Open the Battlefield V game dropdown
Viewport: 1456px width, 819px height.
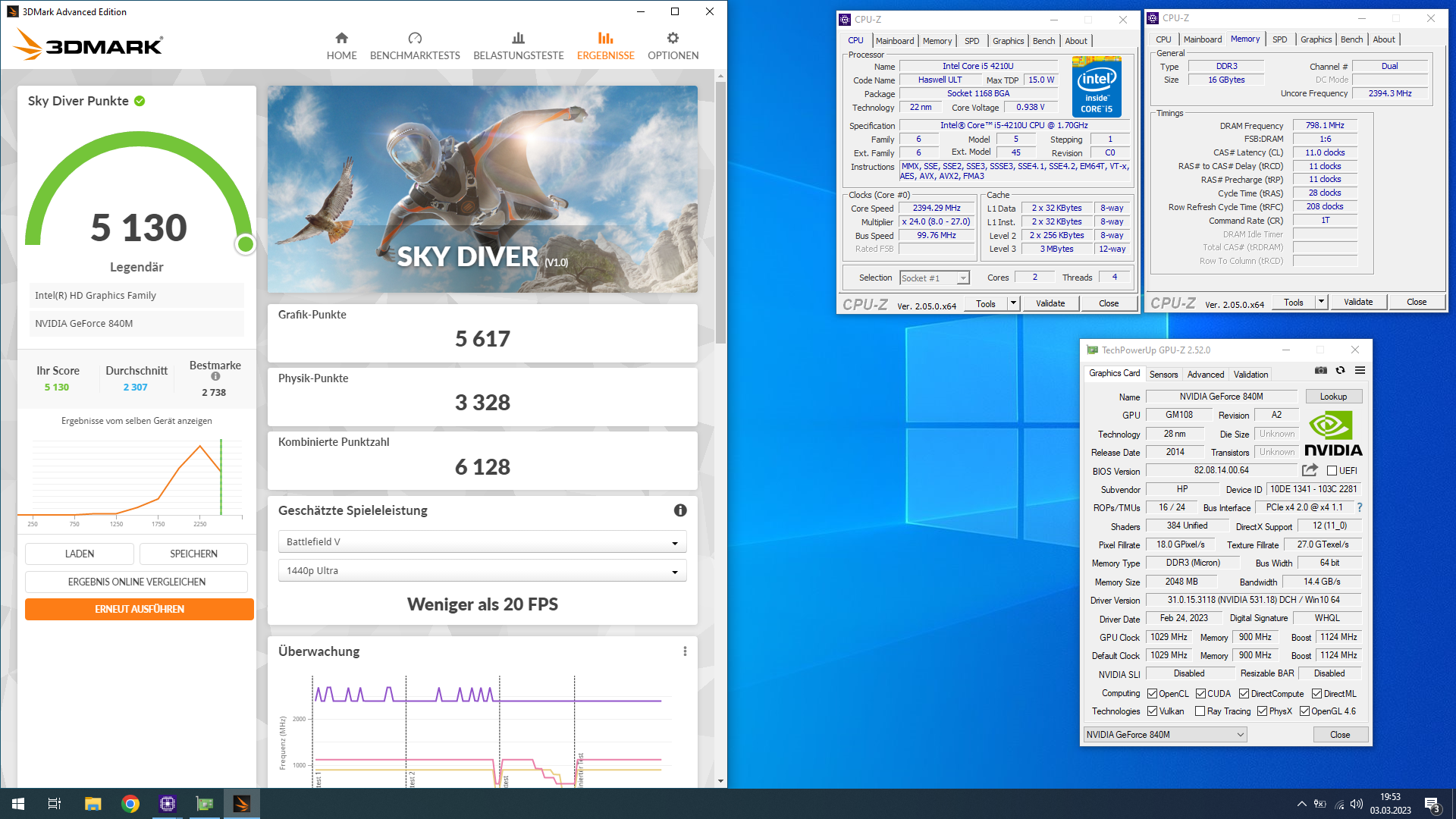point(482,541)
